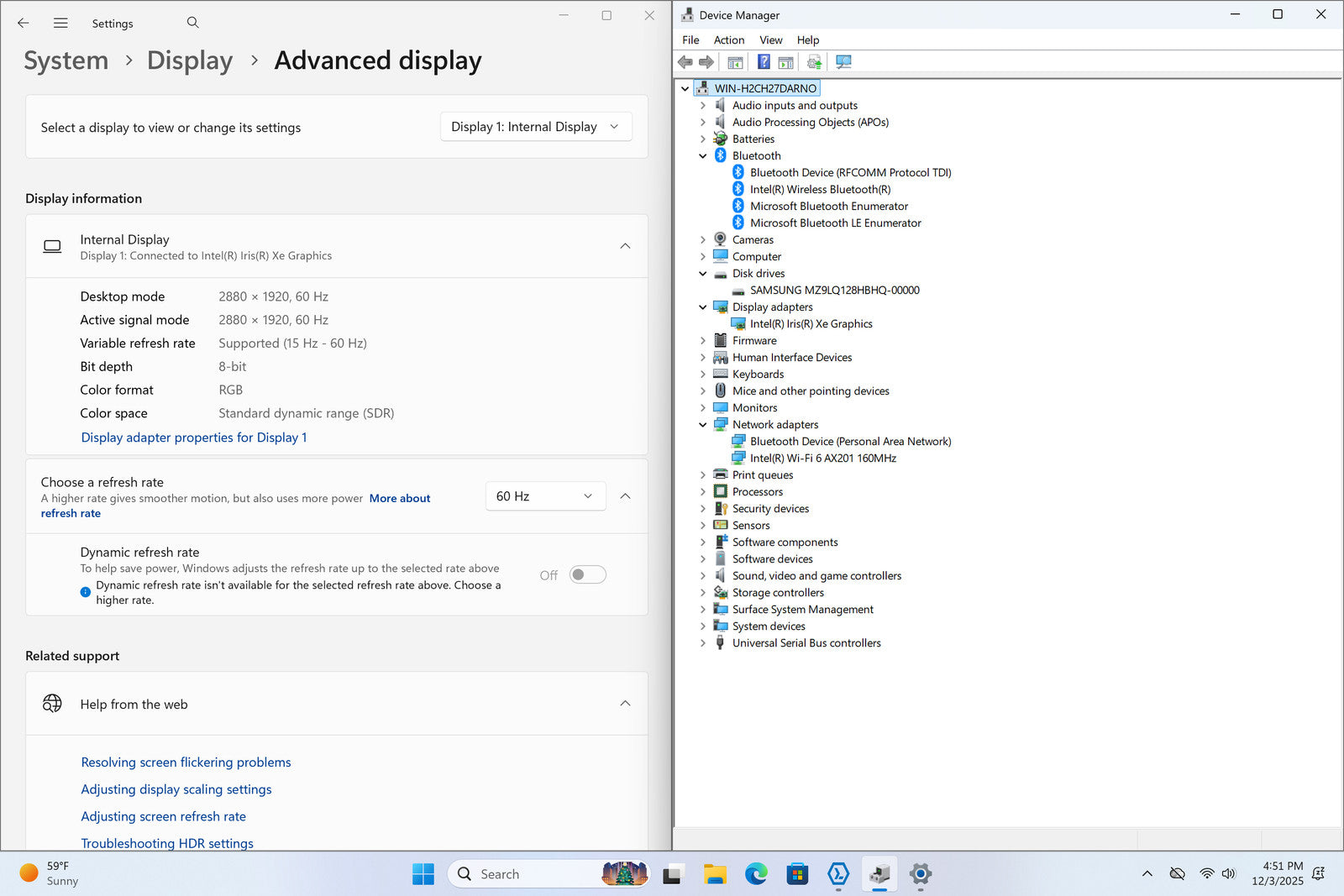Select Intel(R) Iris(R) Xe Graphics device
This screenshot has width=1344, height=896.
click(x=811, y=324)
